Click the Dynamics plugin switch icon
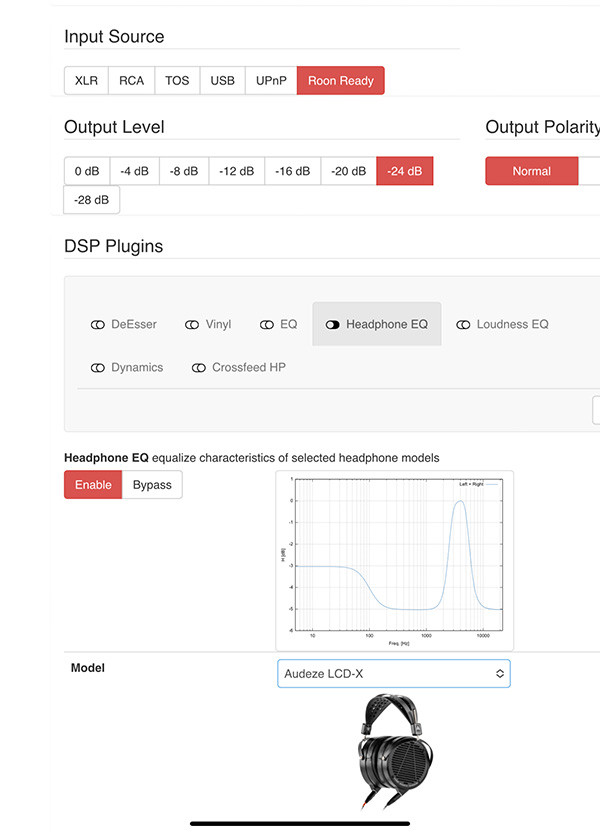This screenshot has height=832, width=600. tap(98, 368)
